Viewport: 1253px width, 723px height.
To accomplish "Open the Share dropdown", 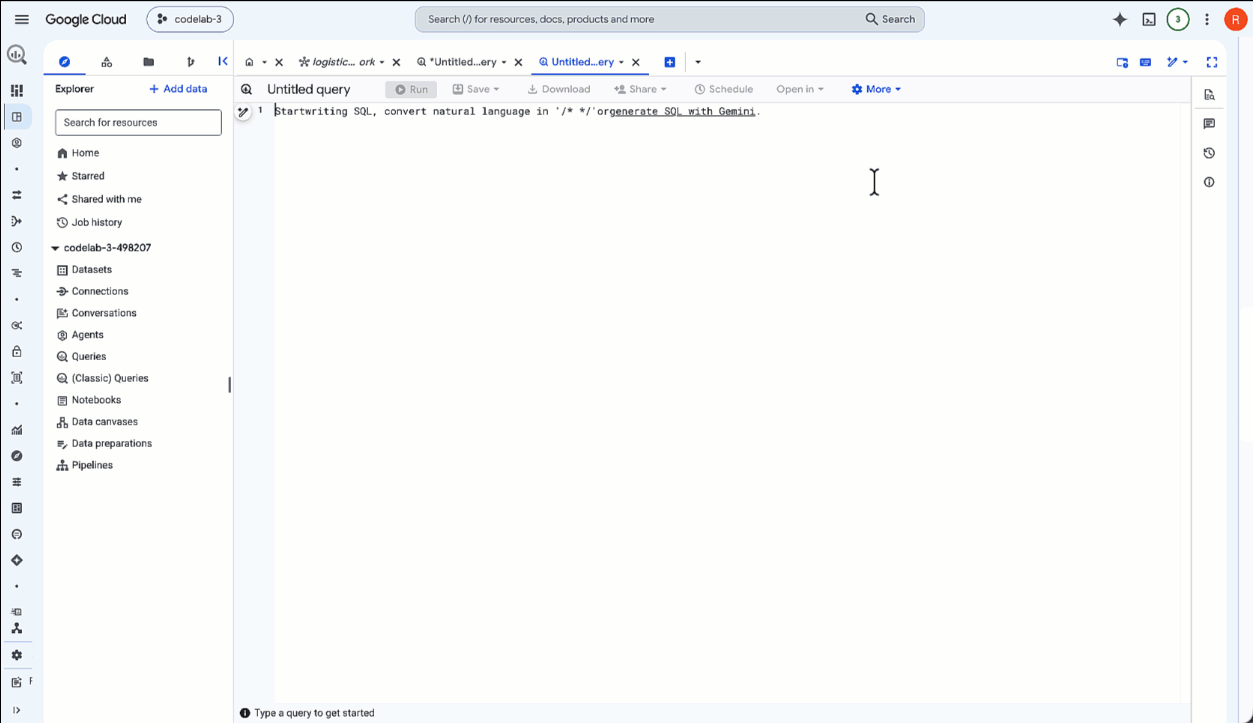I will click(x=640, y=89).
